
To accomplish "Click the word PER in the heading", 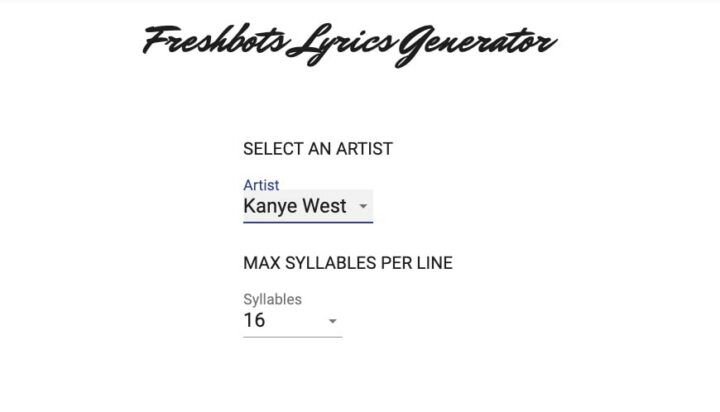I will click(x=396, y=263).
